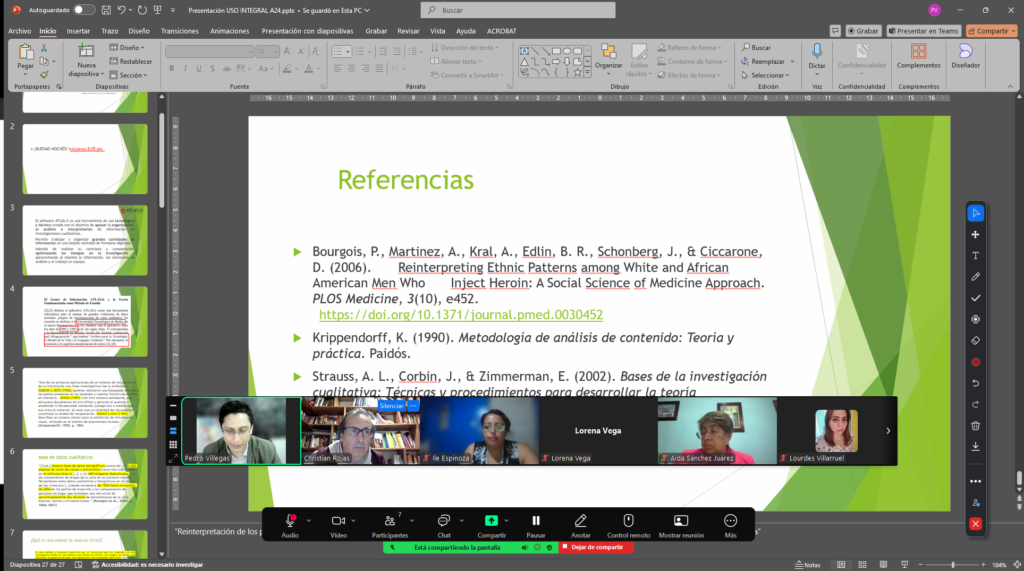Screen dimensions: 1024x571
Task: Open the font name combo box
Action: (210, 51)
